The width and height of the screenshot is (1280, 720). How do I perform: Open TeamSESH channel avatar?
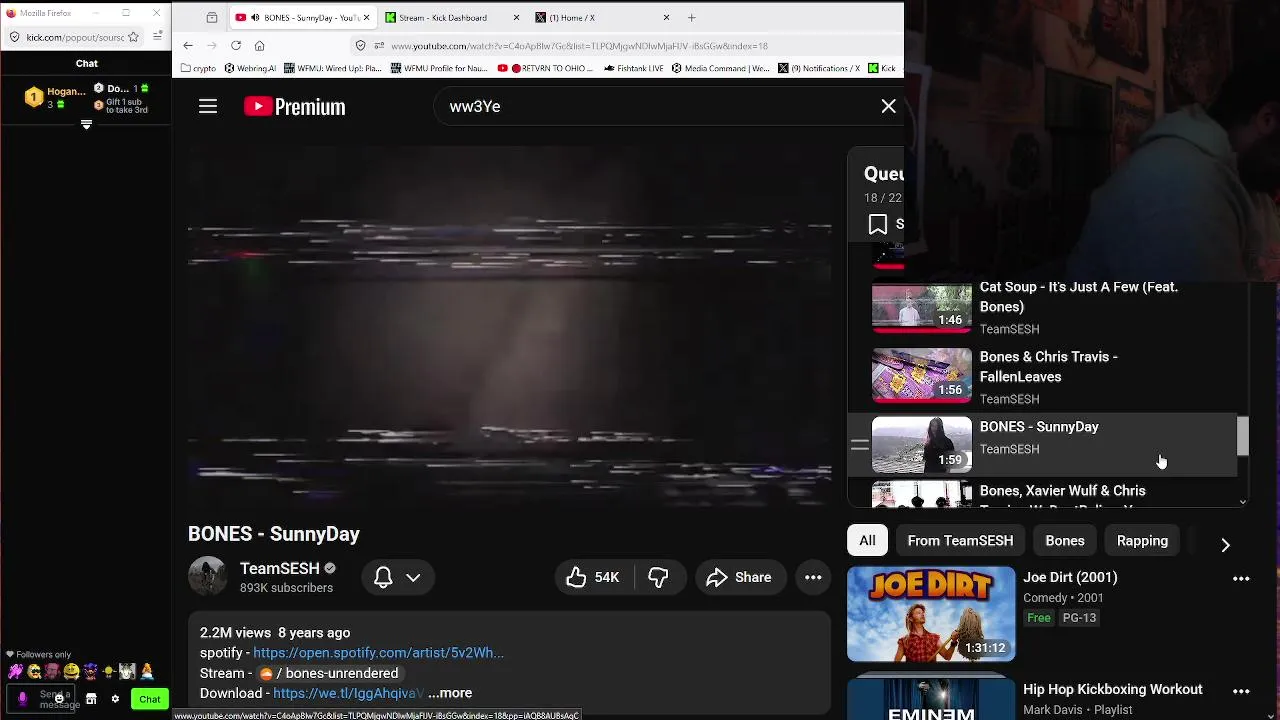point(208,576)
